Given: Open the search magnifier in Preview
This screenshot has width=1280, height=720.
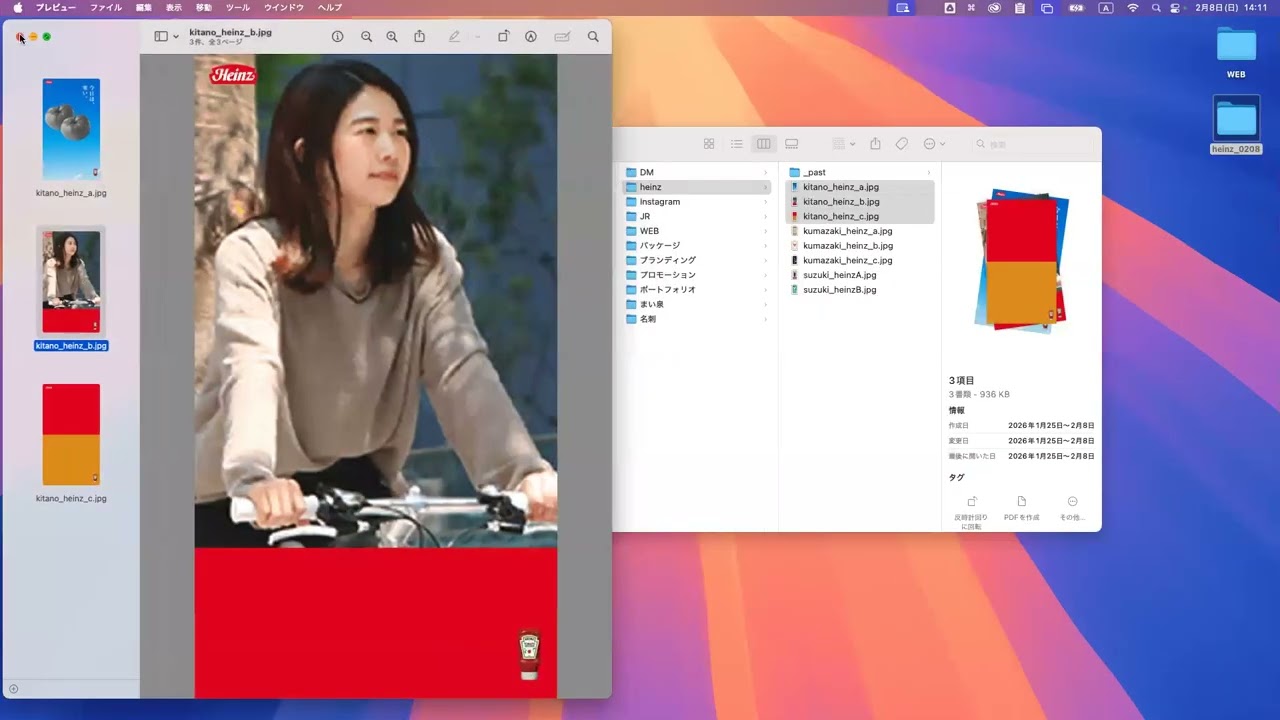Looking at the screenshot, I should [593, 36].
